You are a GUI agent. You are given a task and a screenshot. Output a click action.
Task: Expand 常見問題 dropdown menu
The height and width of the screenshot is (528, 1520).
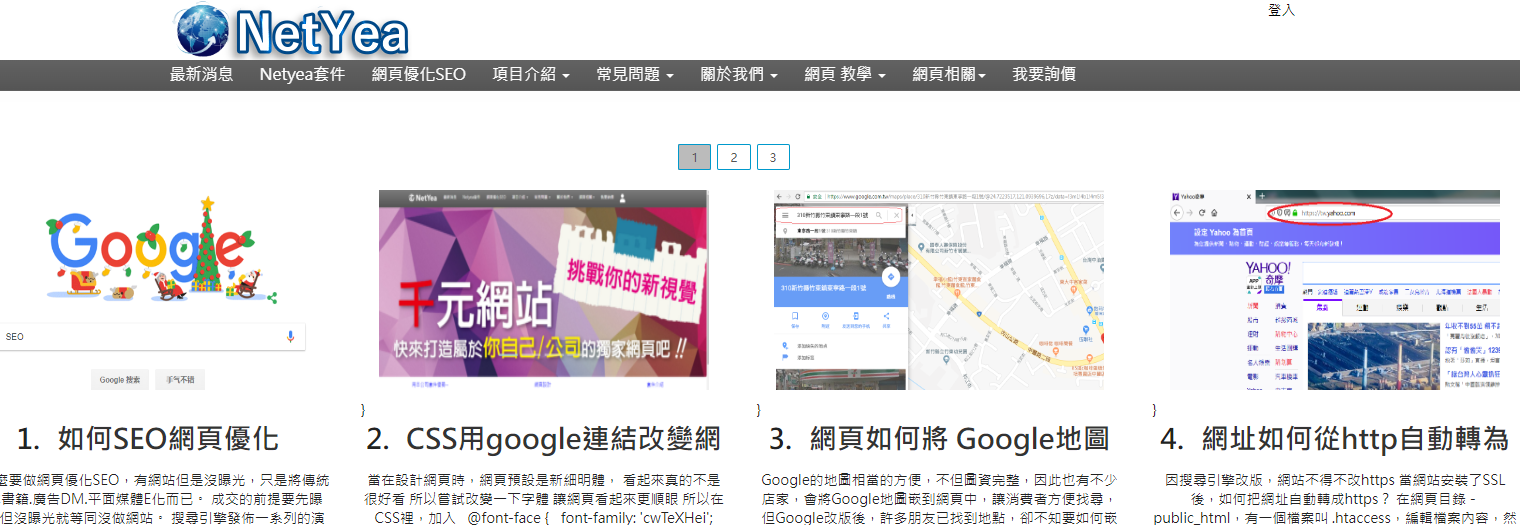click(635, 74)
